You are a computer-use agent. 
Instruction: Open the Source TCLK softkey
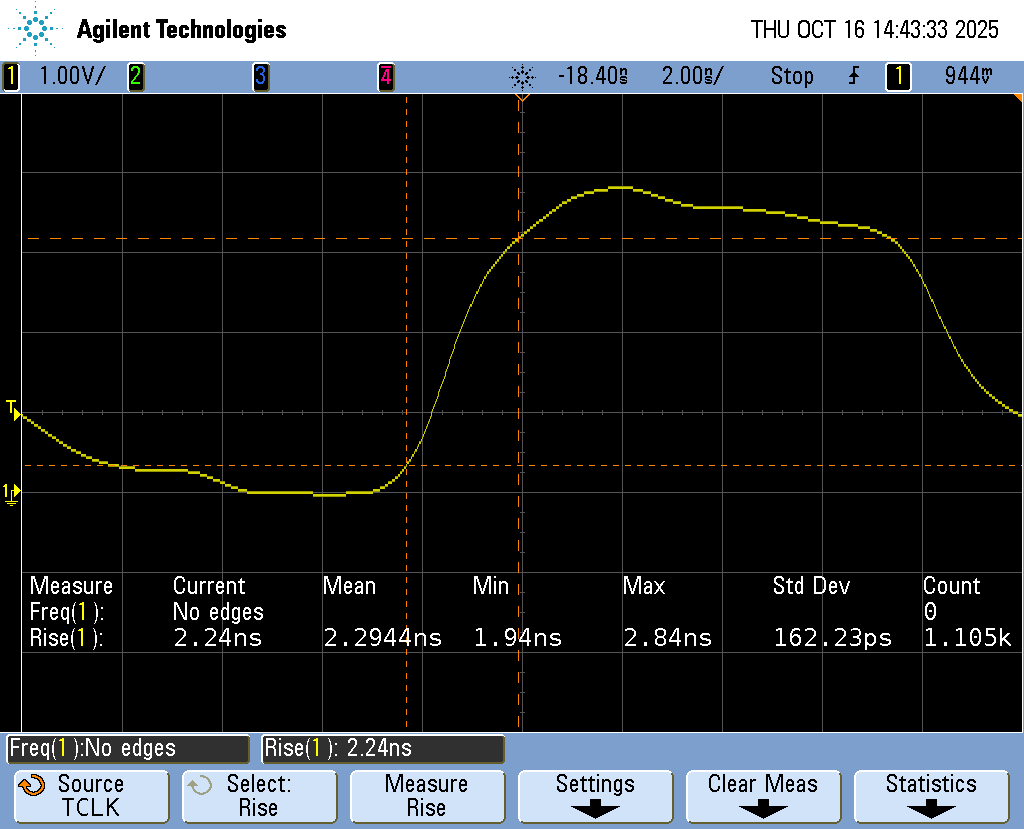tap(91, 796)
